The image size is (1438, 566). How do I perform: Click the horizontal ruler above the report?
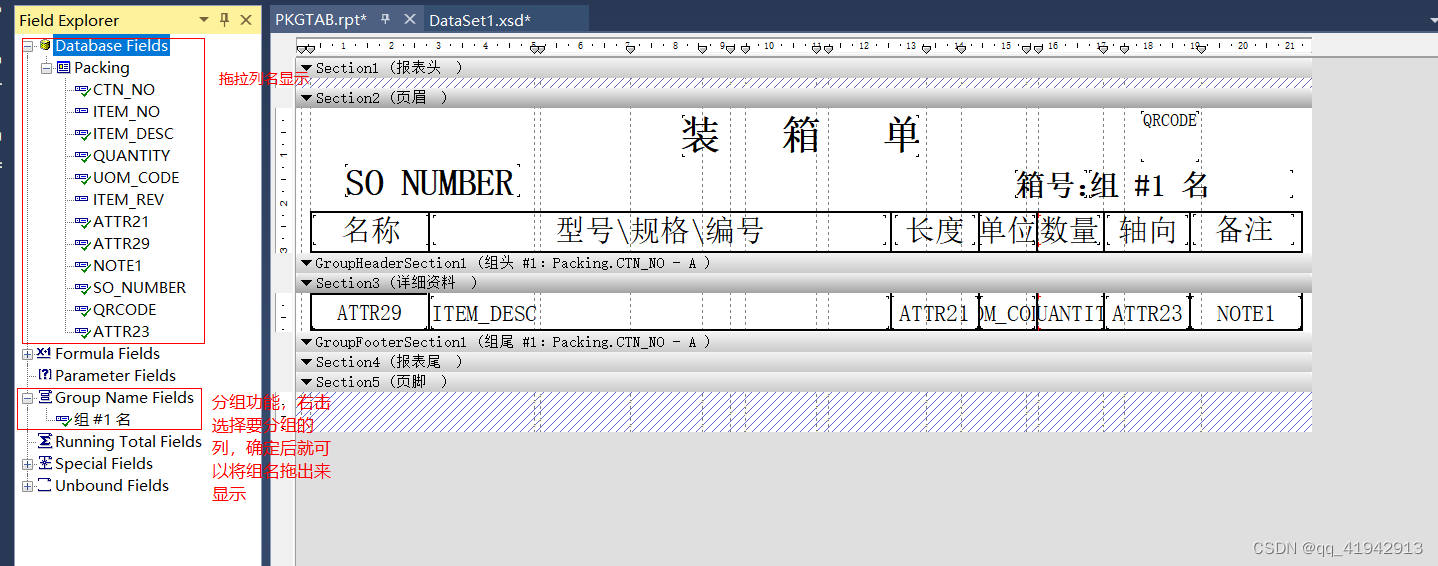(804, 46)
